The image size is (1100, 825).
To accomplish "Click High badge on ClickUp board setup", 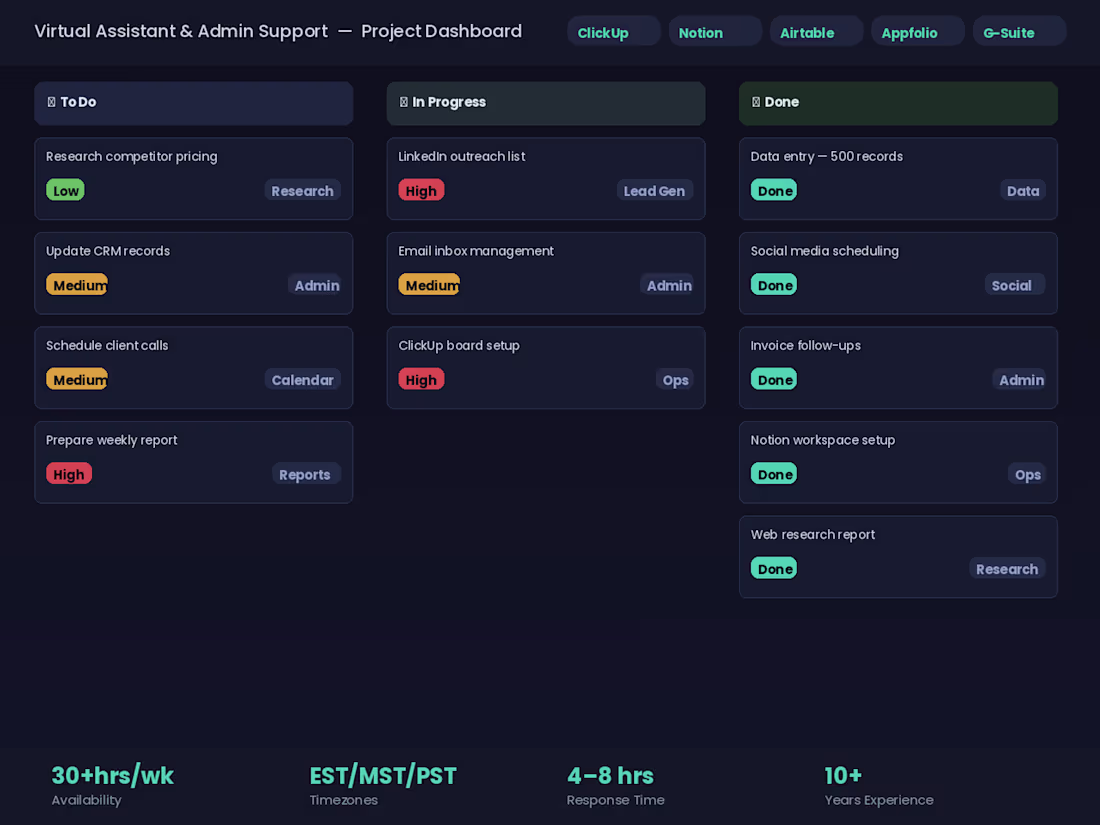I will point(421,380).
